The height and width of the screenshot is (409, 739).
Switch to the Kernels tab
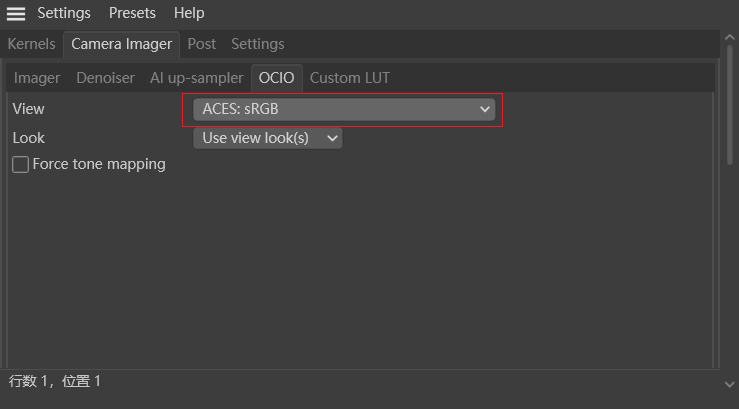31,44
